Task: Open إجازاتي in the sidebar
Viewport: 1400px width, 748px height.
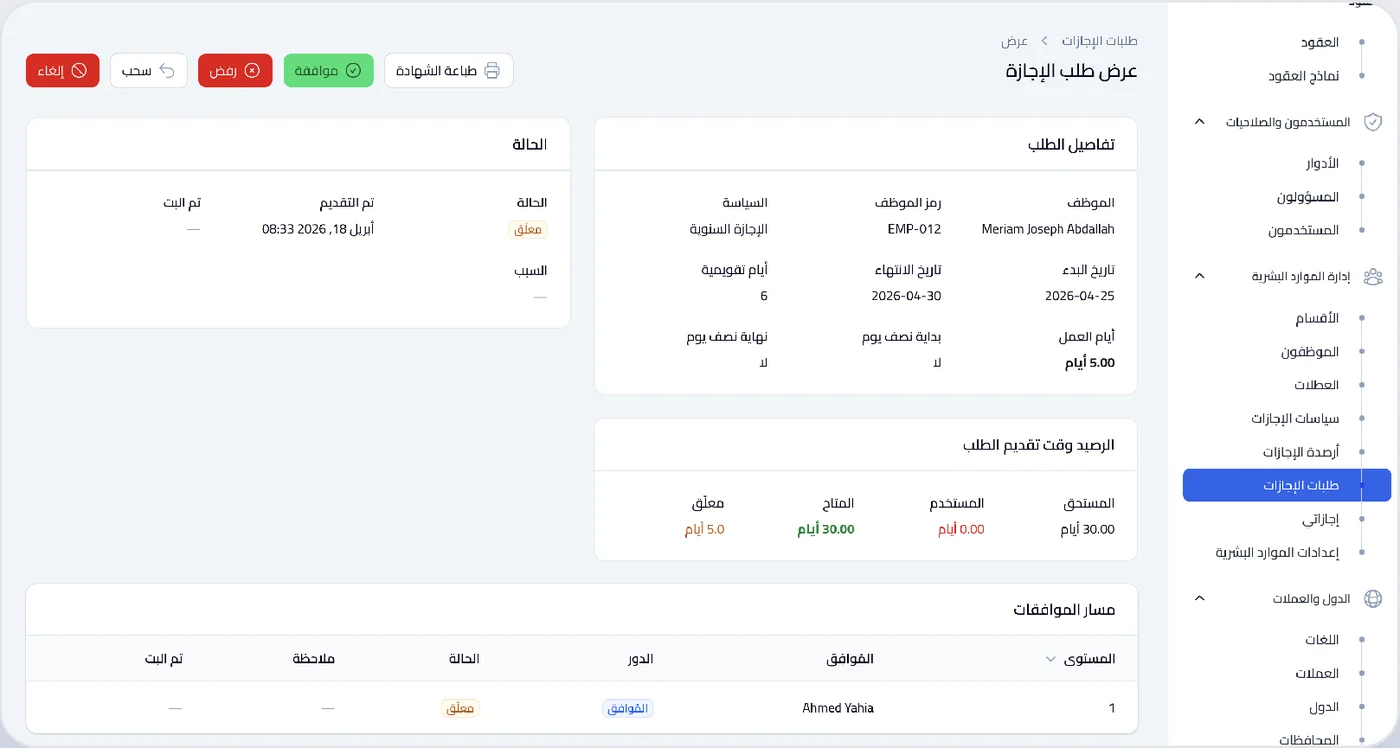Action: pos(1321,519)
